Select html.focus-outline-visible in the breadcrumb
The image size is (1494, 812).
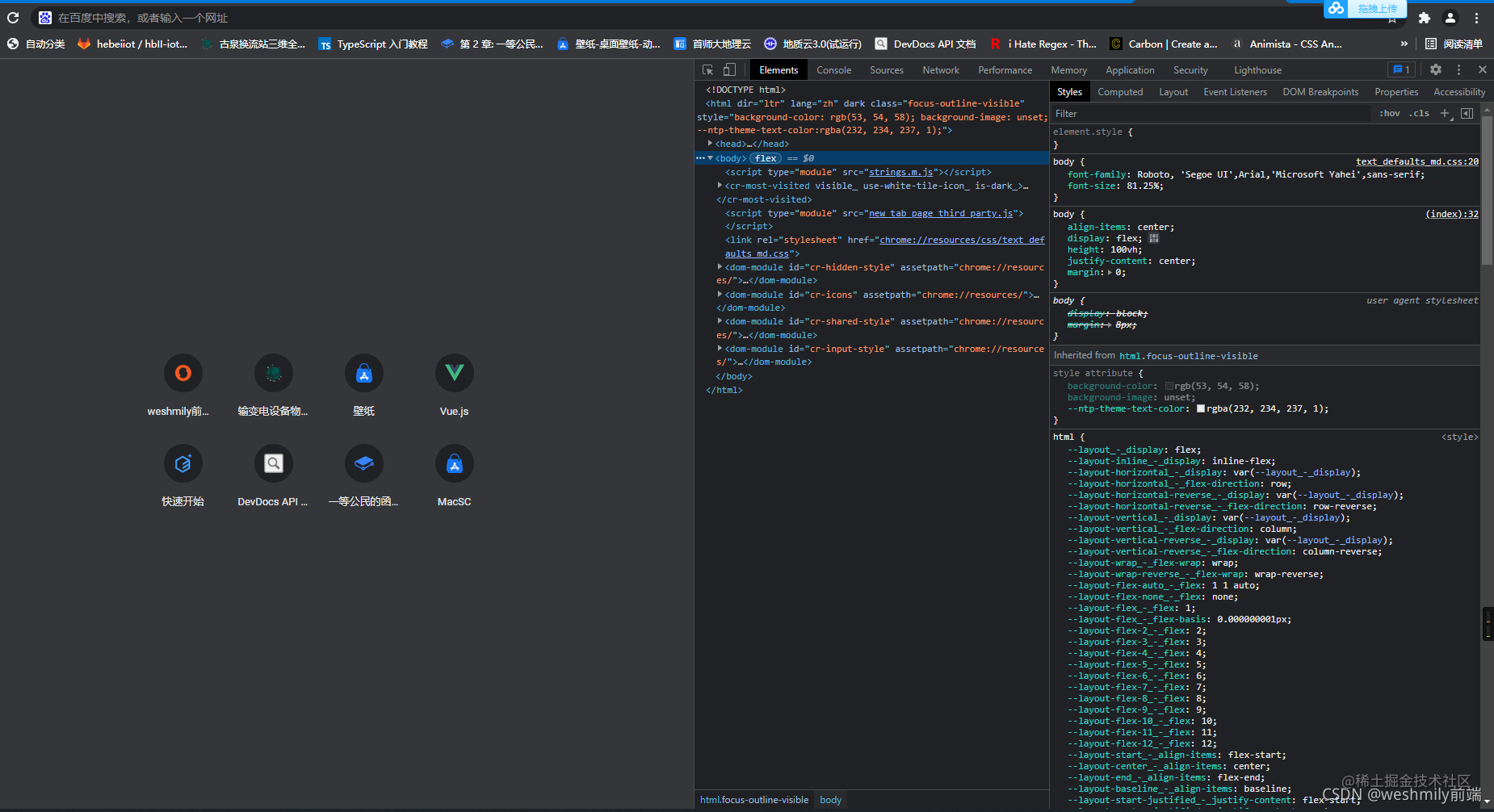[753, 800]
